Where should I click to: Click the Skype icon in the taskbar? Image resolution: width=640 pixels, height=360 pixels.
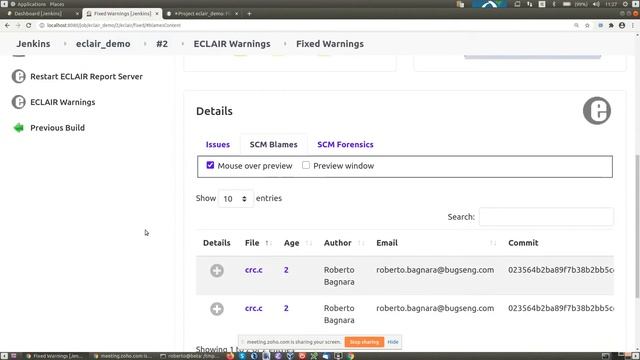tap(242, 356)
